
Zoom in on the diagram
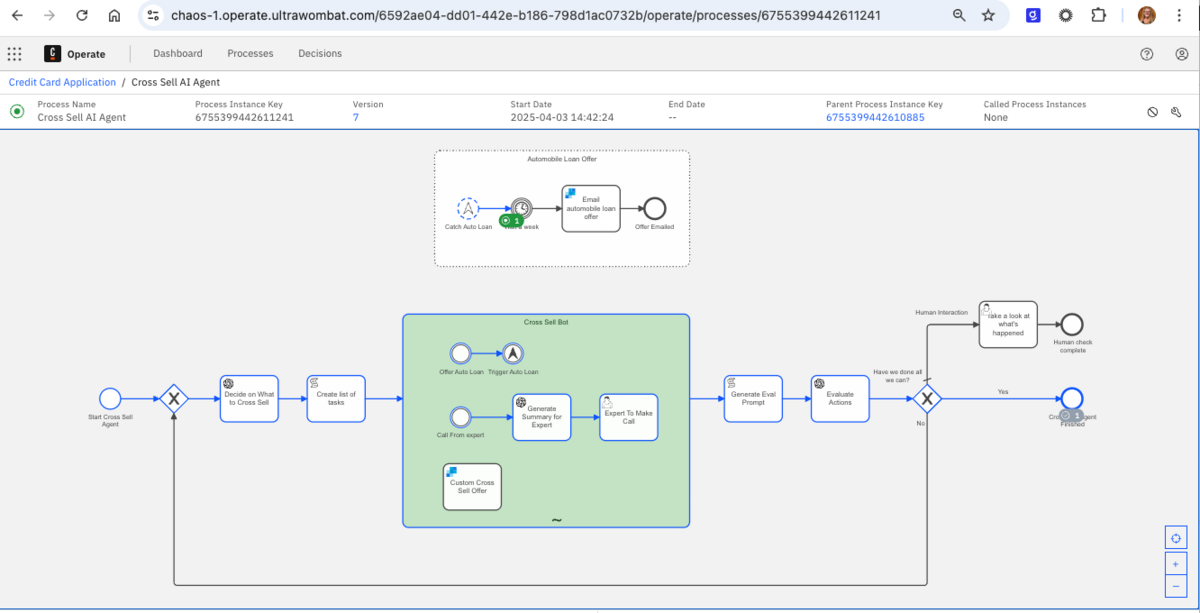1177,564
